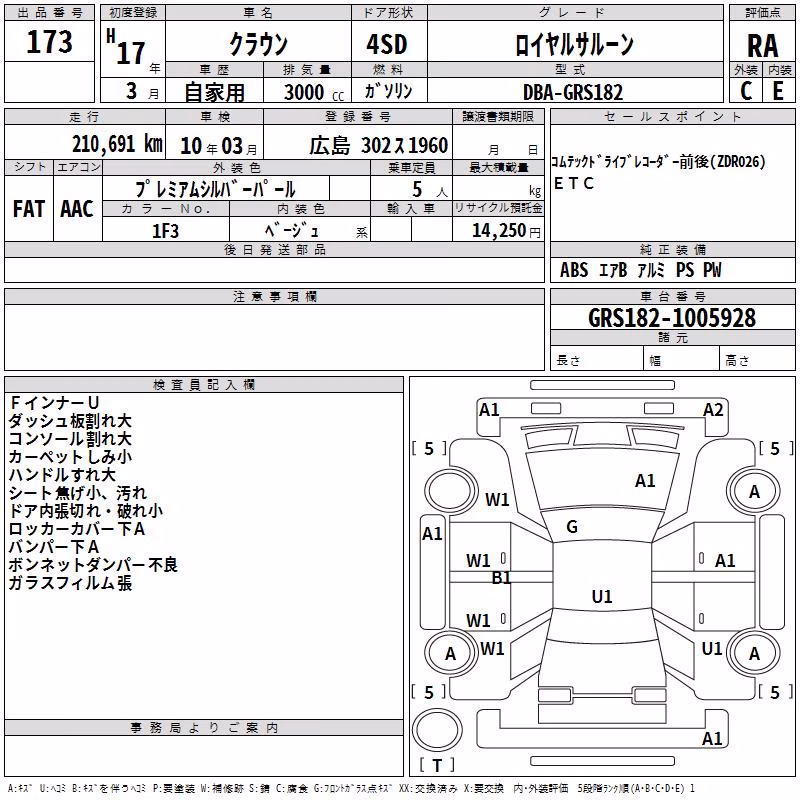Click the 幅 dimension field
Viewport: 800px width, 800px height.
pyautogui.click(x=682, y=360)
